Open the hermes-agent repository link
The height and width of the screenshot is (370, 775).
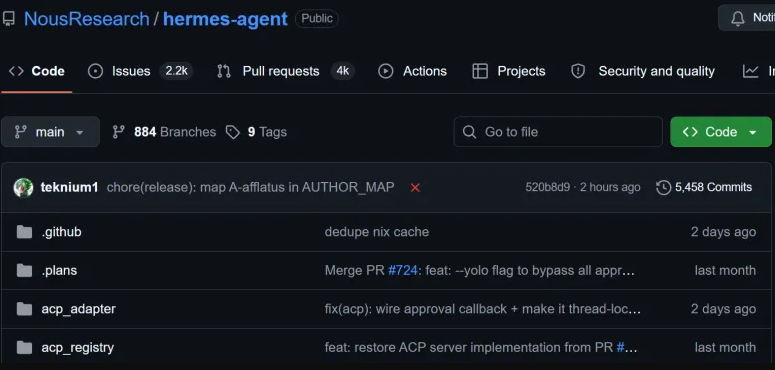tap(225, 19)
